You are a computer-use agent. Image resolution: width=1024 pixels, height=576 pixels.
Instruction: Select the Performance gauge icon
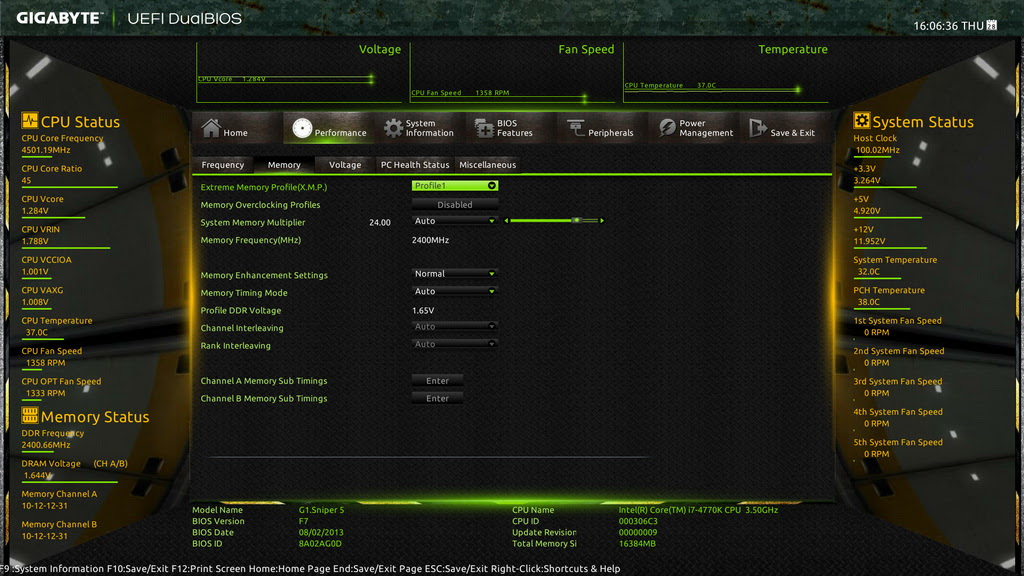tap(302, 128)
